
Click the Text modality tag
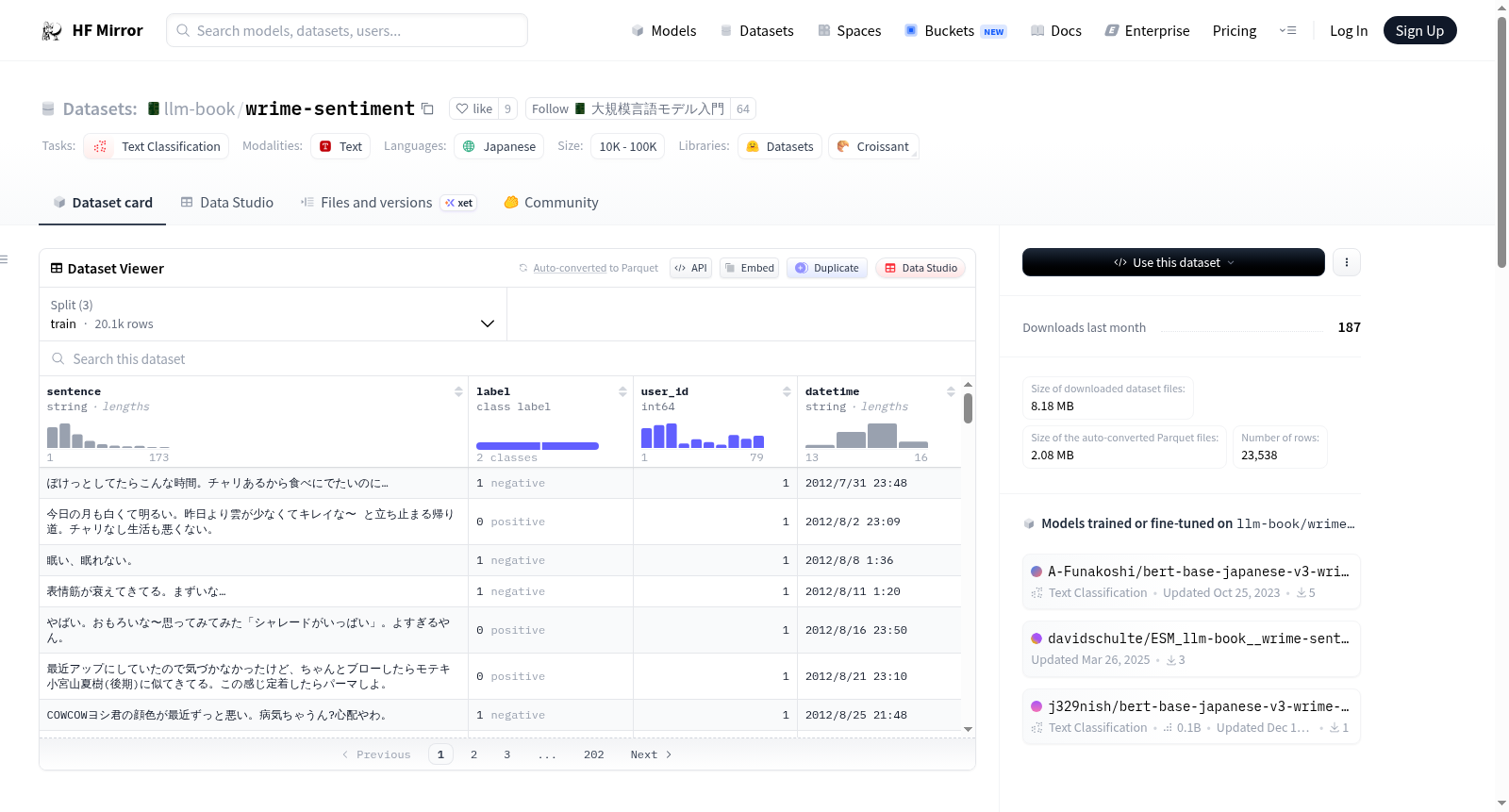click(340, 146)
